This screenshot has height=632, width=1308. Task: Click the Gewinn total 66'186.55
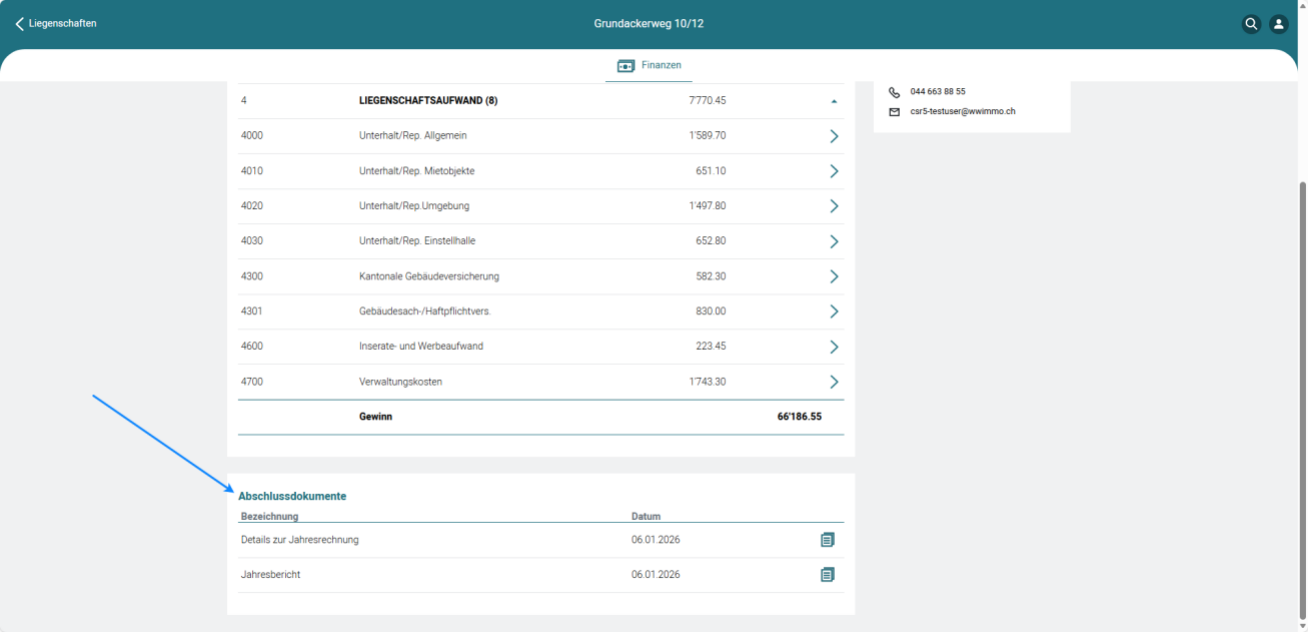coord(799,417)
